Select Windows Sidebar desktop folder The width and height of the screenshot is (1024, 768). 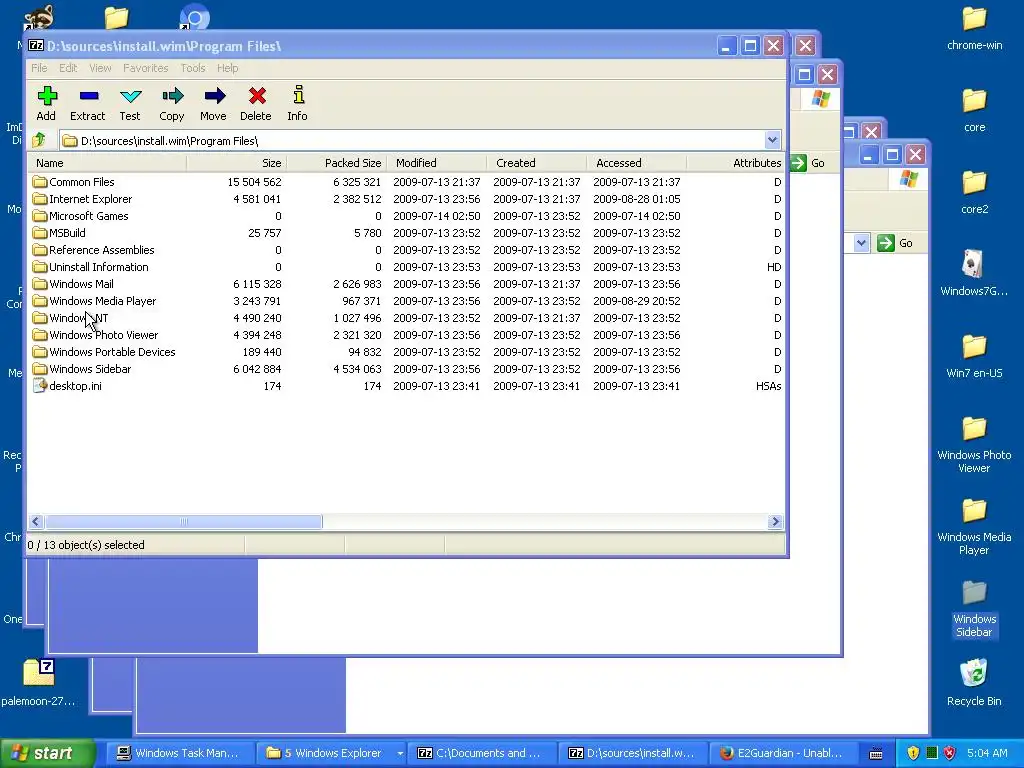(x=974, y=593)
